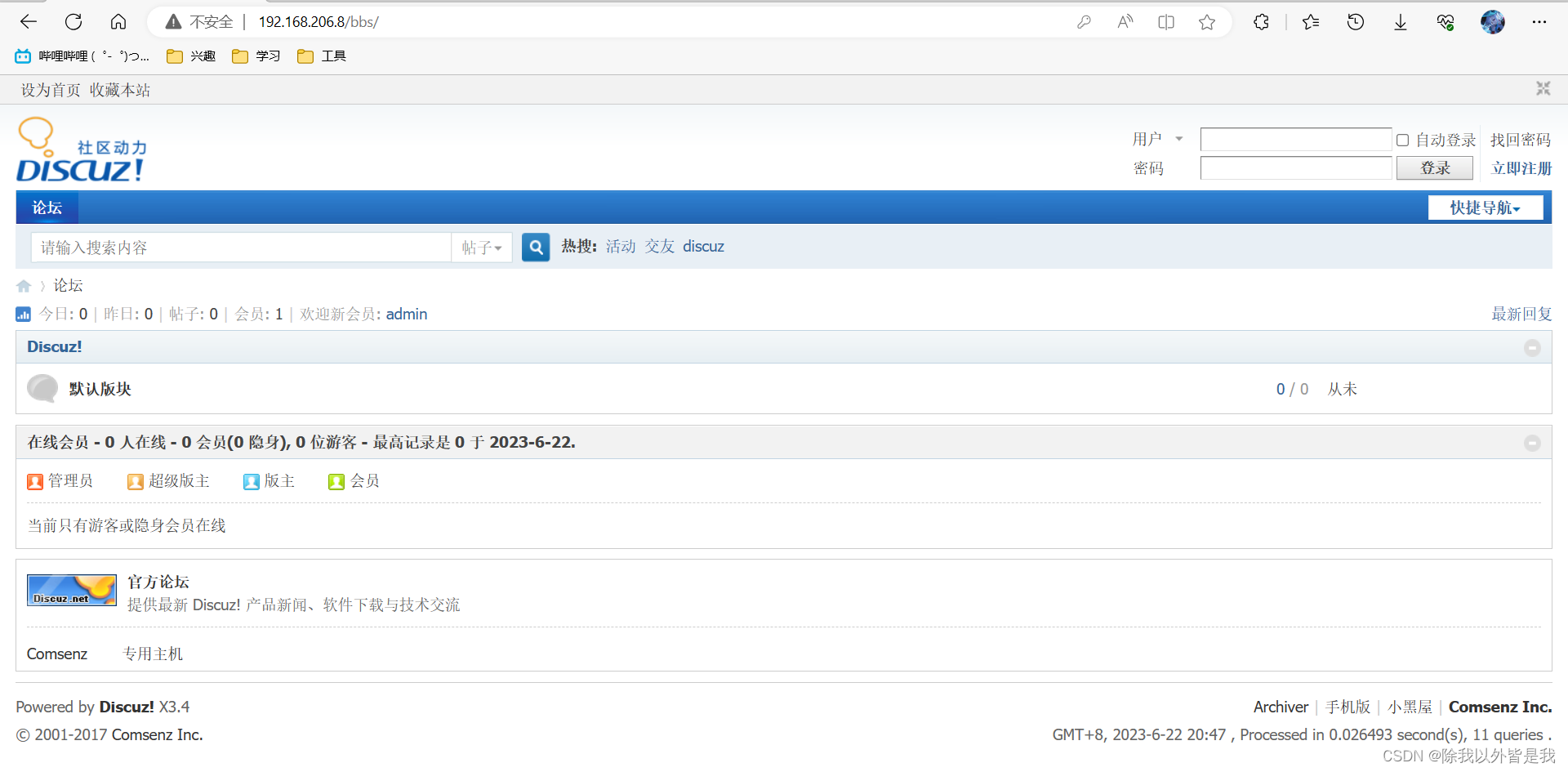Screen dimensions: 1568x772
Task: Click the blue search magnifier button
Action: tap(536, 247)
